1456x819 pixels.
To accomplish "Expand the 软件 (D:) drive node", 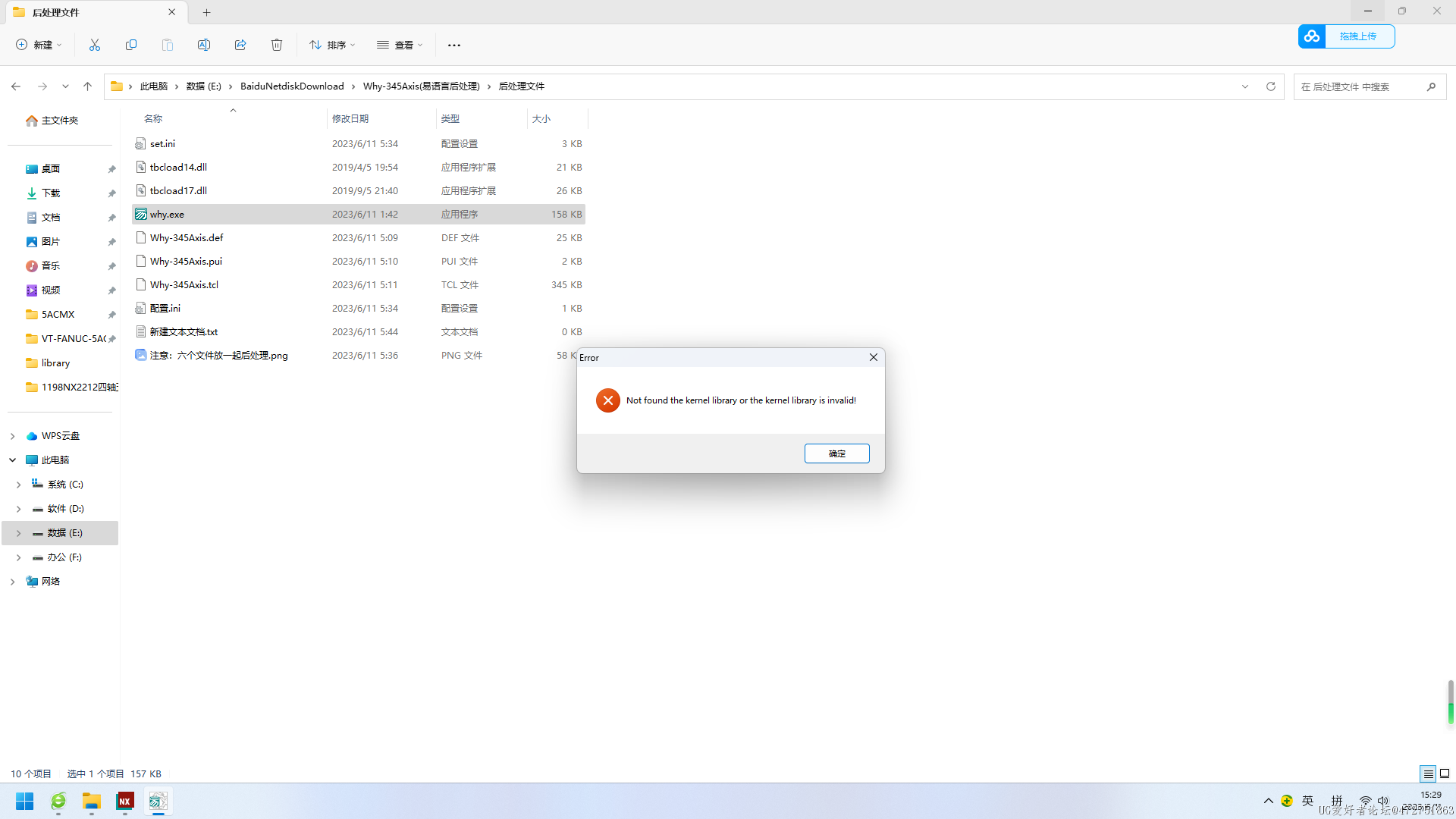I will 19,509.
